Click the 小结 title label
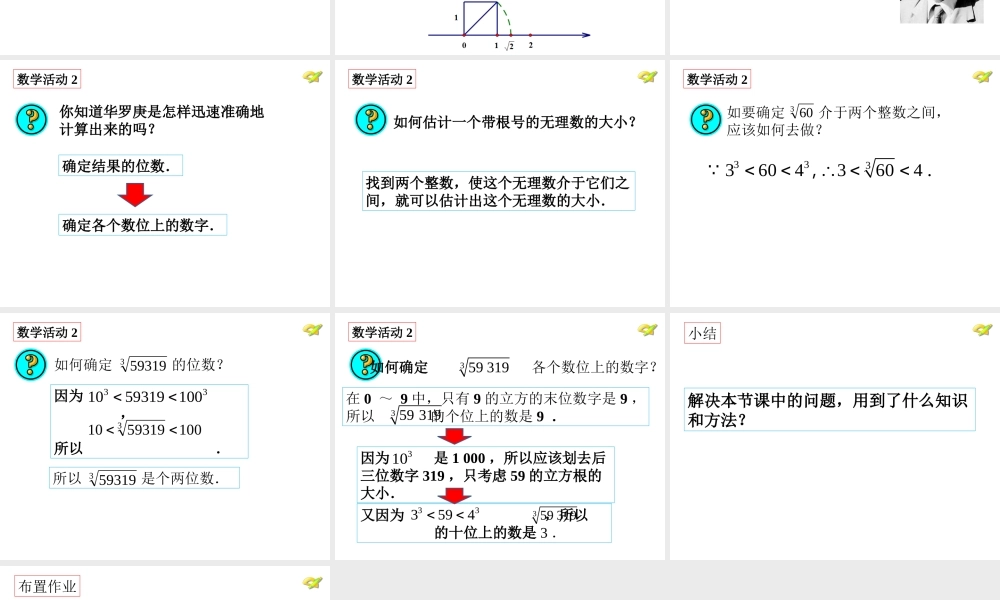The image size is (1000, 600). [703, 333]
